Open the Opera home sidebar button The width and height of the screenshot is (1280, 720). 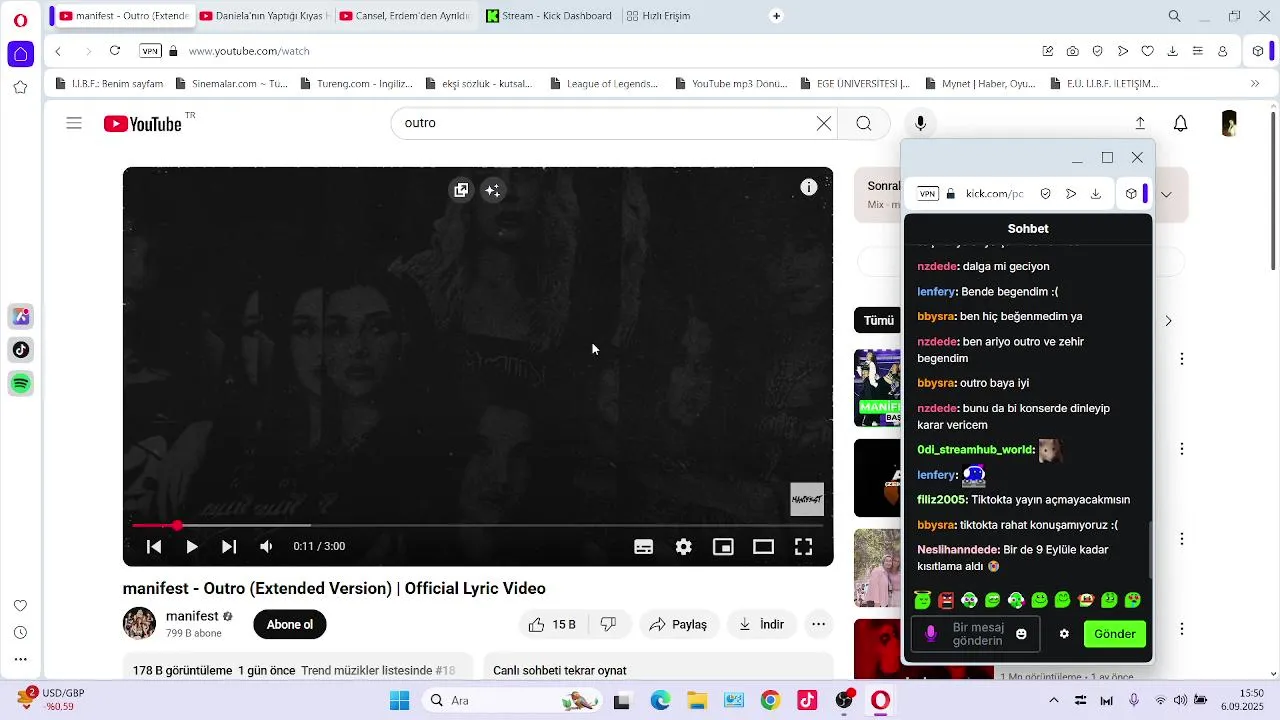coord(20,54)
